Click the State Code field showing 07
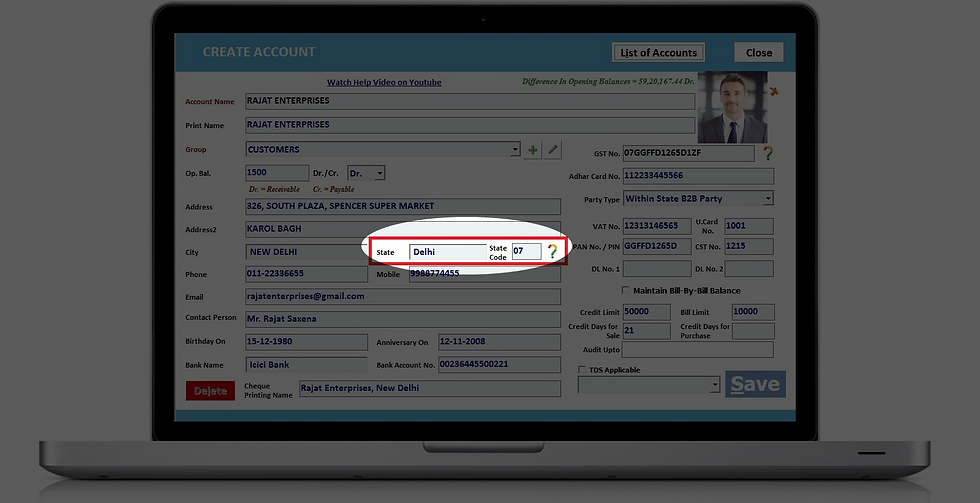980x503 pixels. (x=526, y=251)
